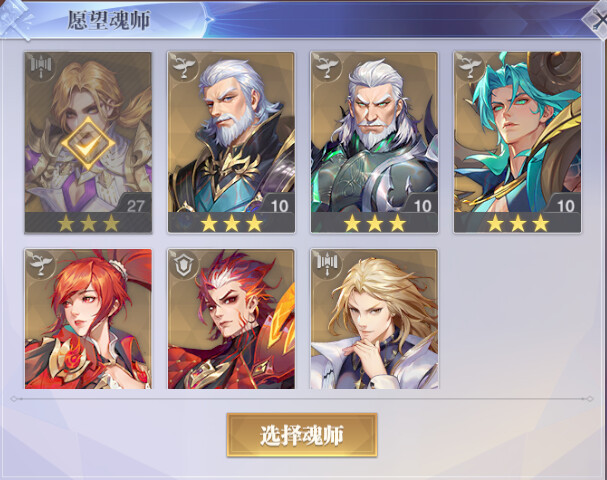
Task: Click the level 10 badge on the grey-bearded card
Action: (x=278, y=205)
